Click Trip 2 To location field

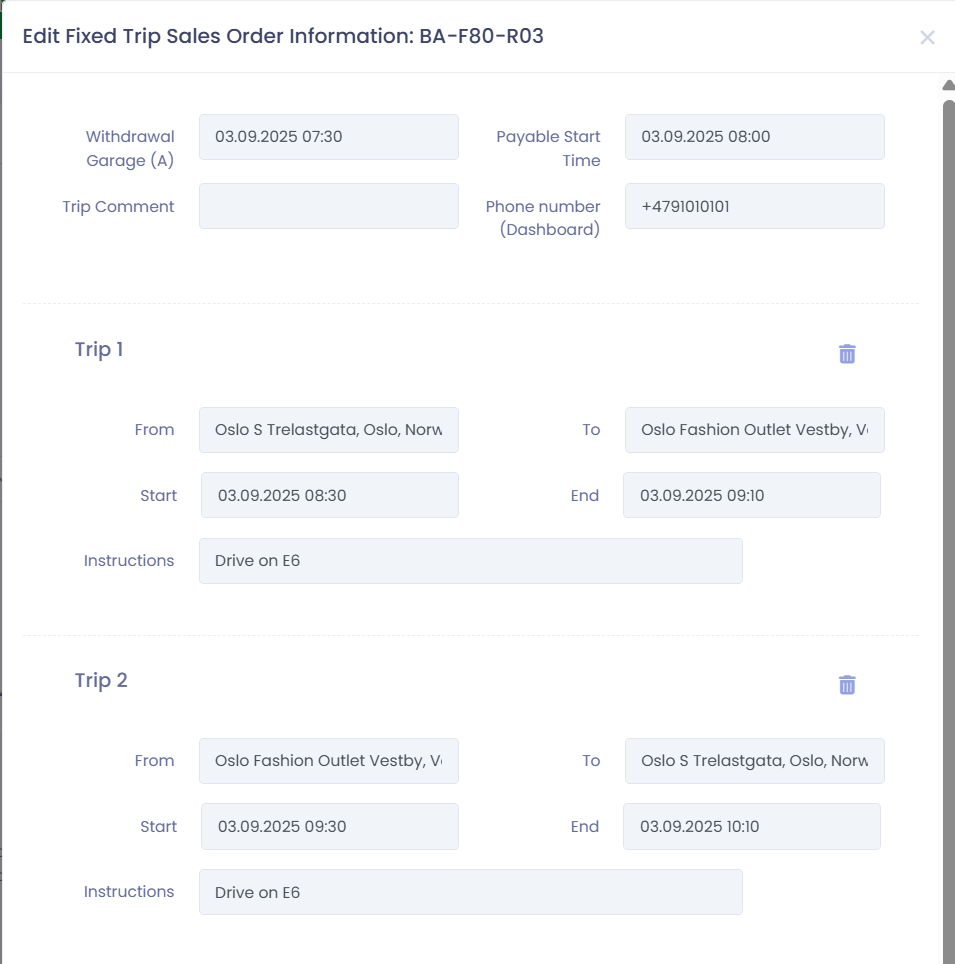click(754, 761)
